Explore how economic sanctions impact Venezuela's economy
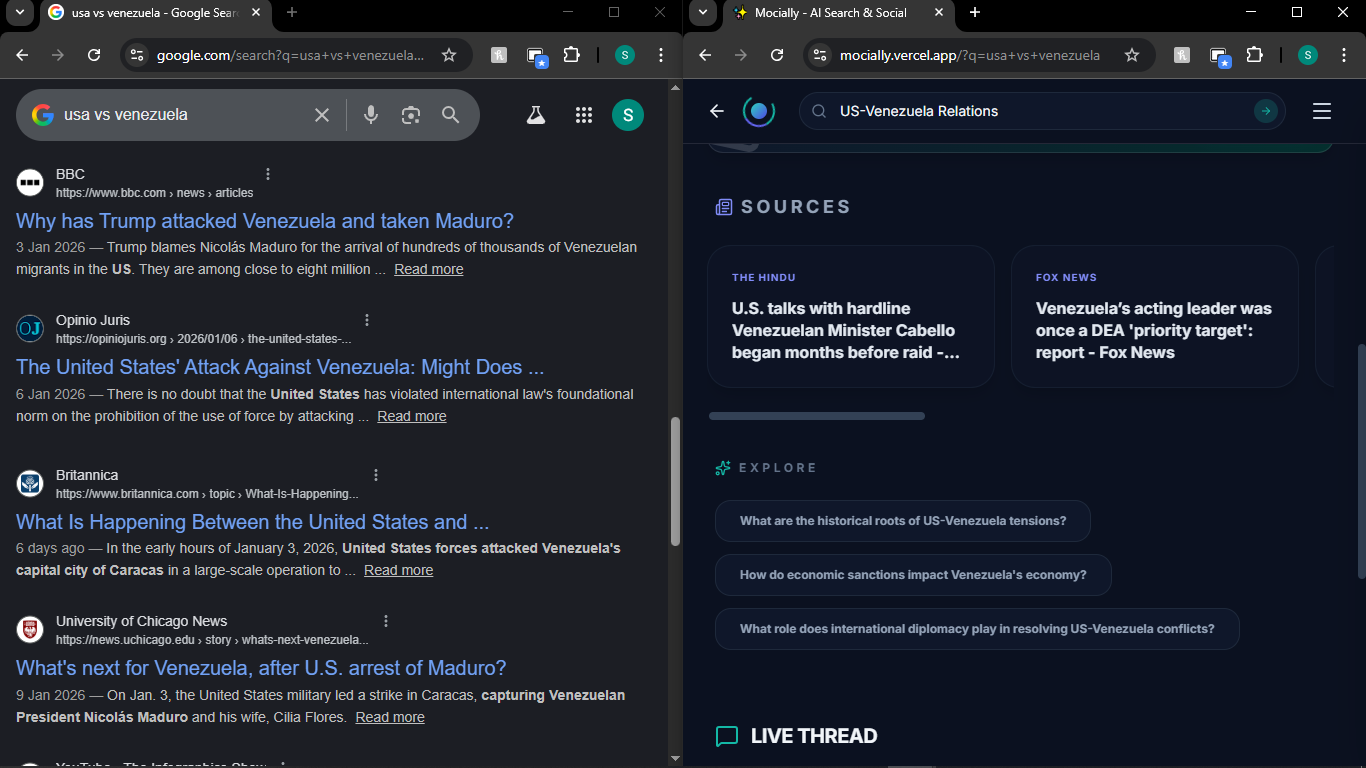The height and width of the screenshot is (768, 1366). (913, 575)
